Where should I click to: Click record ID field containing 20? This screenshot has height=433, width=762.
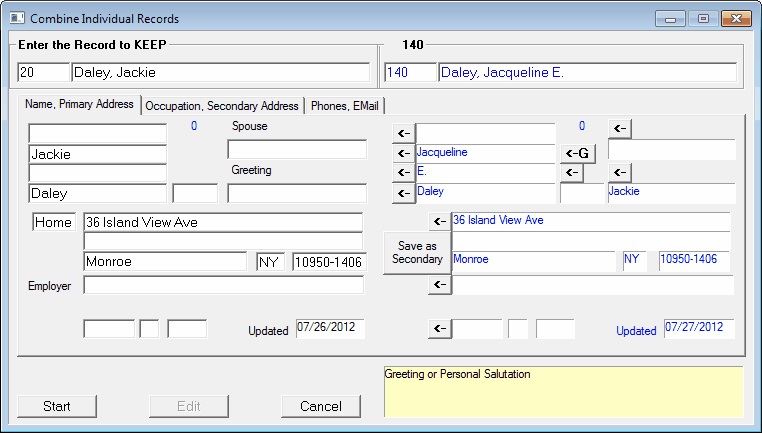(x=43, y=72)
